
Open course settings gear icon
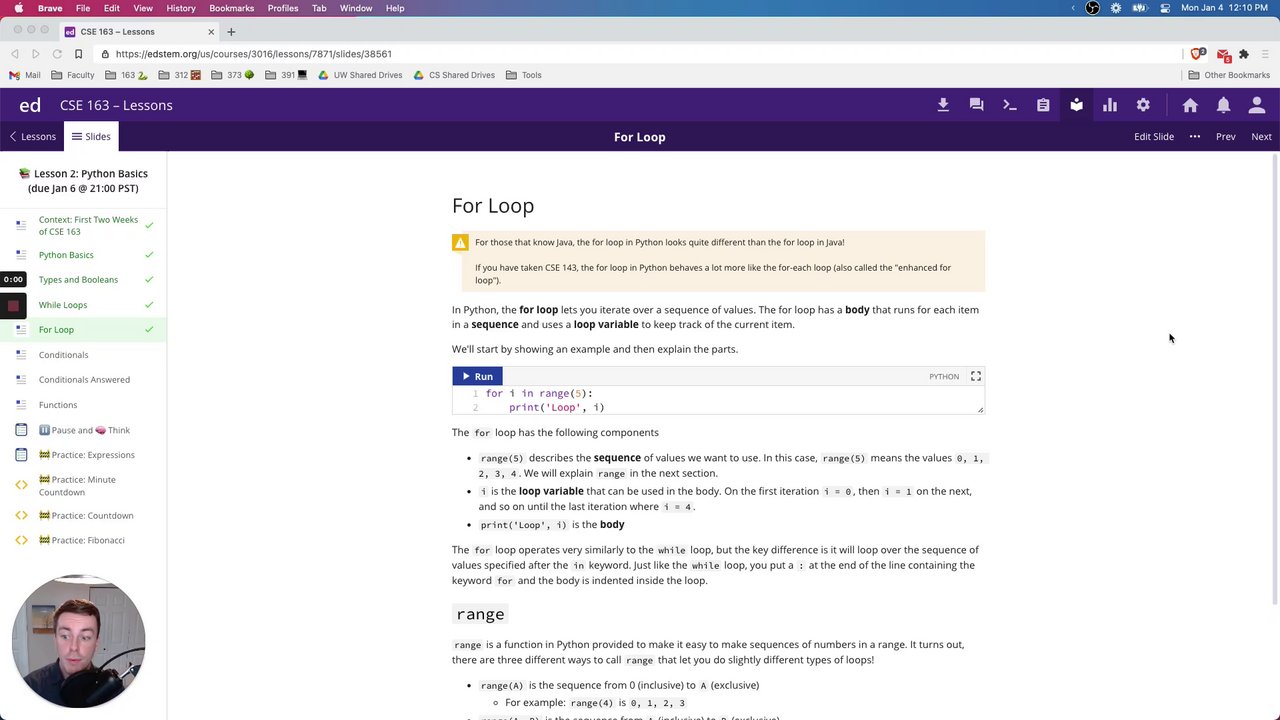(x=1143, y=105)
